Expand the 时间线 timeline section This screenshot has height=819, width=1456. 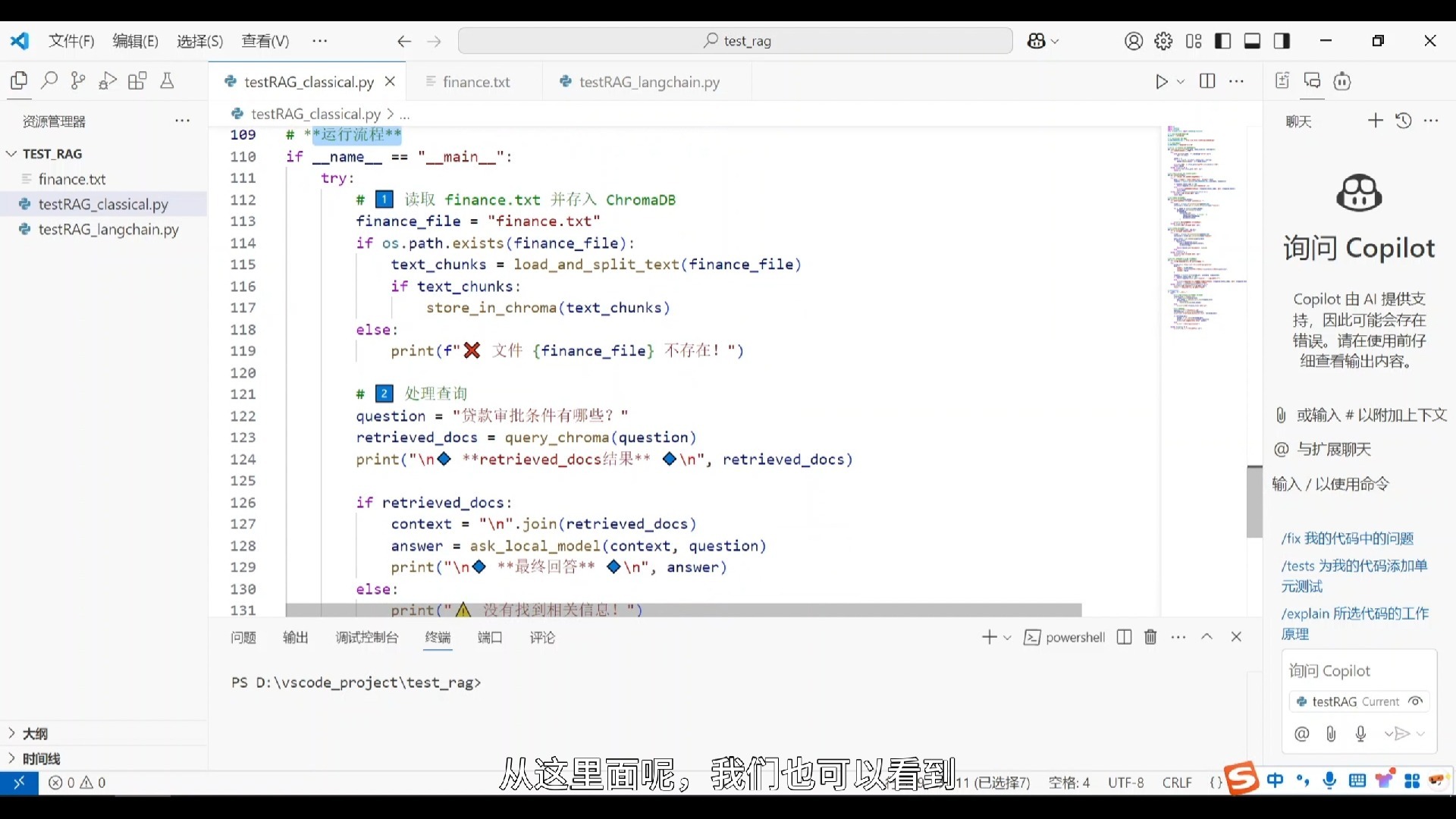(x=41, y=758)
